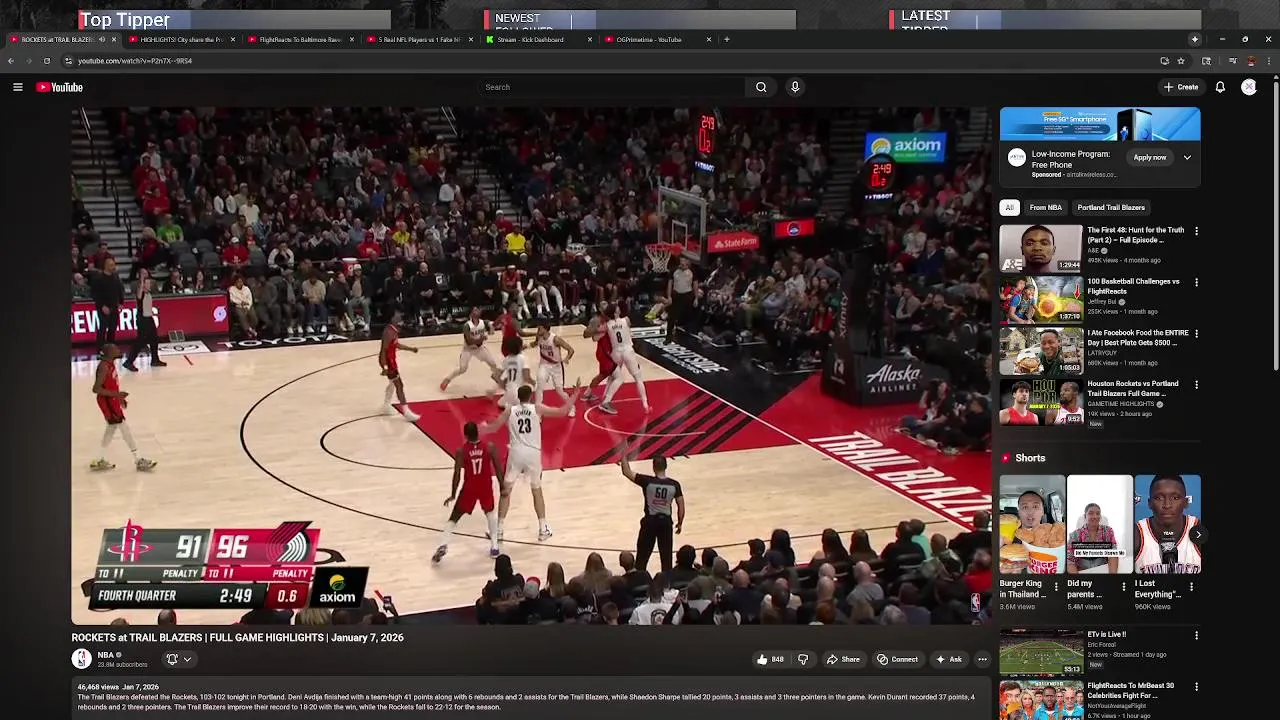Open options for I Ate Facebook Food video
This screenshot has width=1280, height=720.
click(x=1196, y=333)
